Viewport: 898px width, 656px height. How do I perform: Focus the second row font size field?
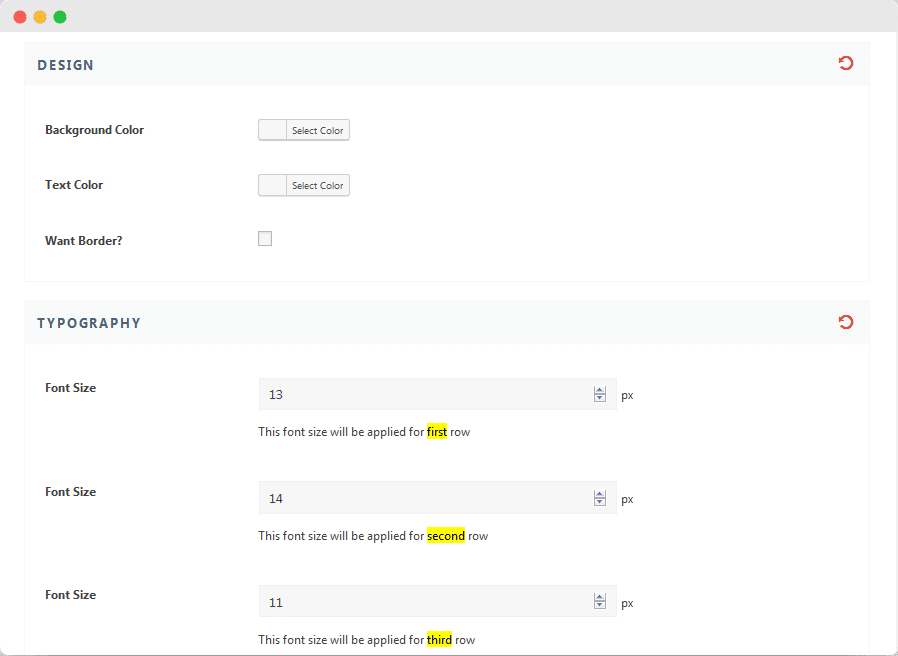pos(438,498)
